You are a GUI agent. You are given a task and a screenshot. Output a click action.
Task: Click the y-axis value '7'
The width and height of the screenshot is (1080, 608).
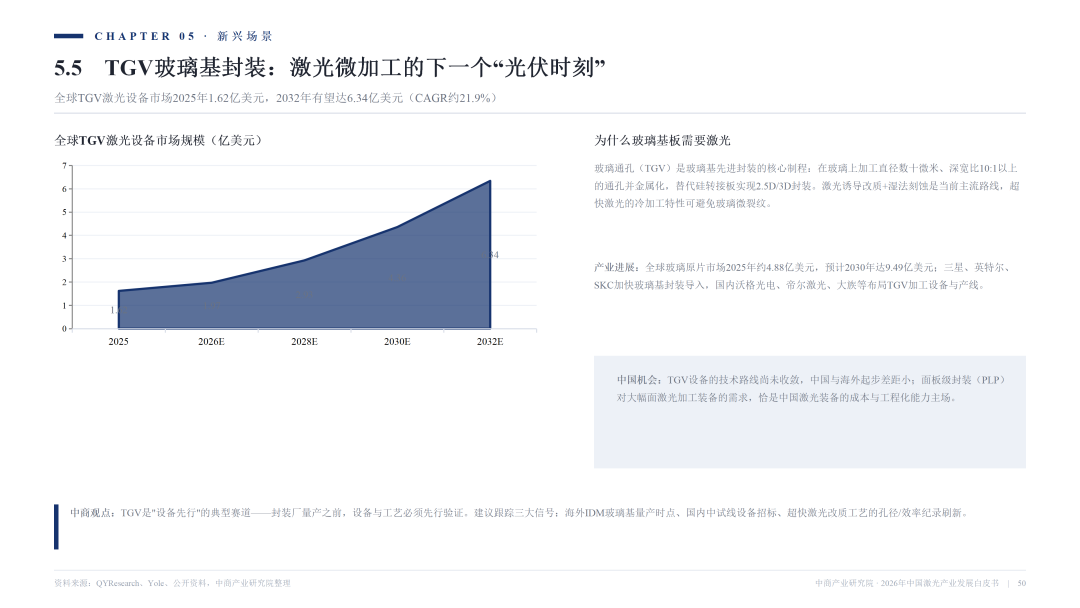click(x=64, y=166)
